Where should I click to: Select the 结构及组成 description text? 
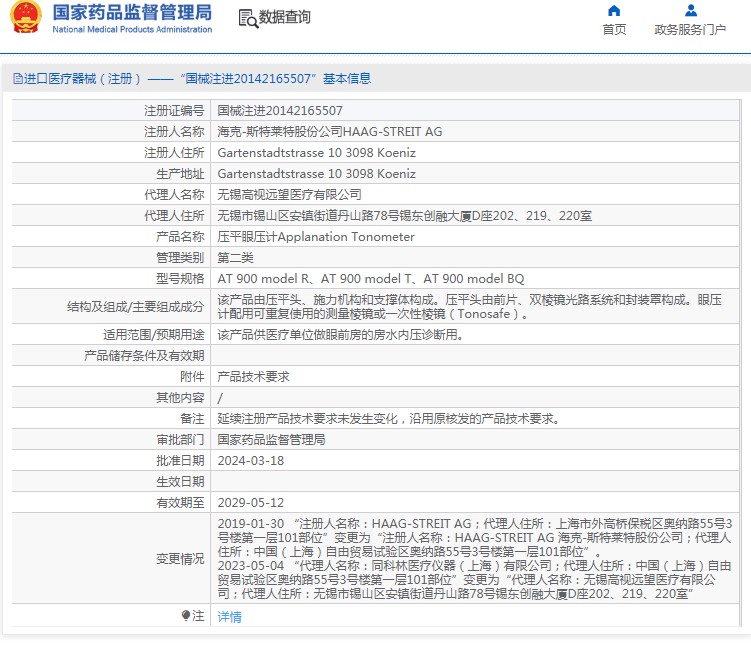(x=469, y=306)
